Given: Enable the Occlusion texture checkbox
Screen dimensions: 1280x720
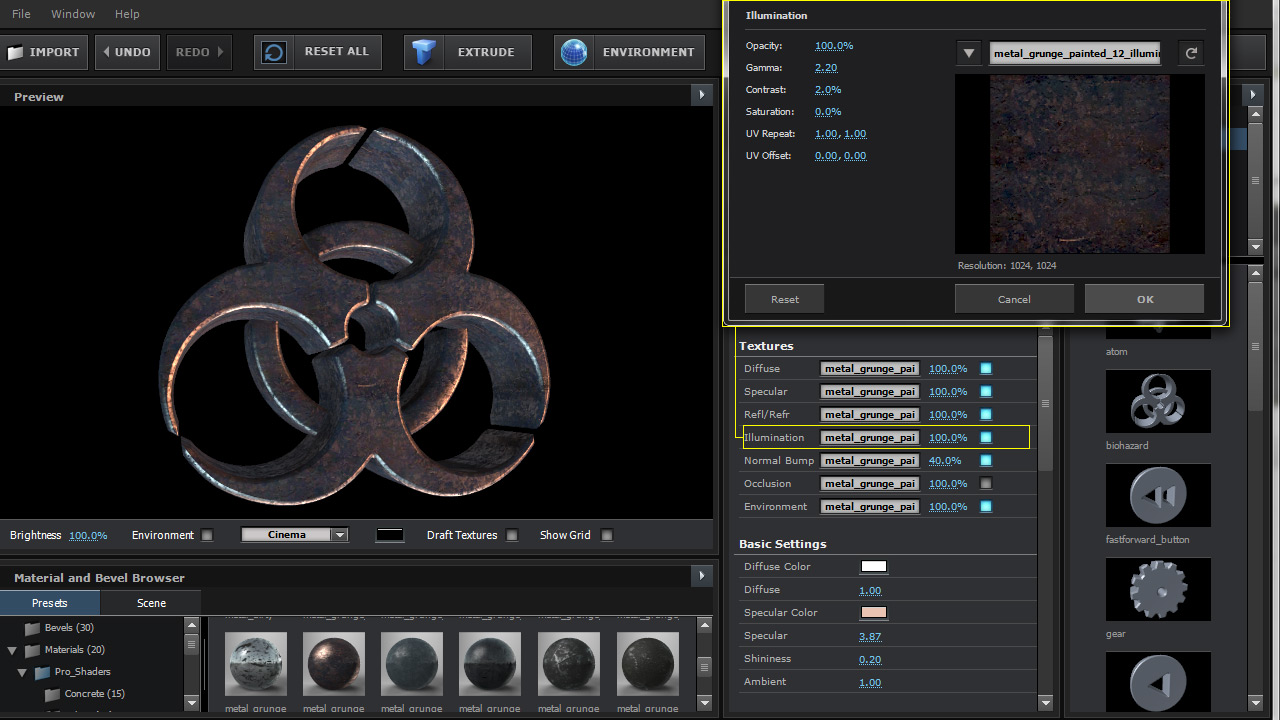Looking at the screenshot, I should click(x=986, y=484).
